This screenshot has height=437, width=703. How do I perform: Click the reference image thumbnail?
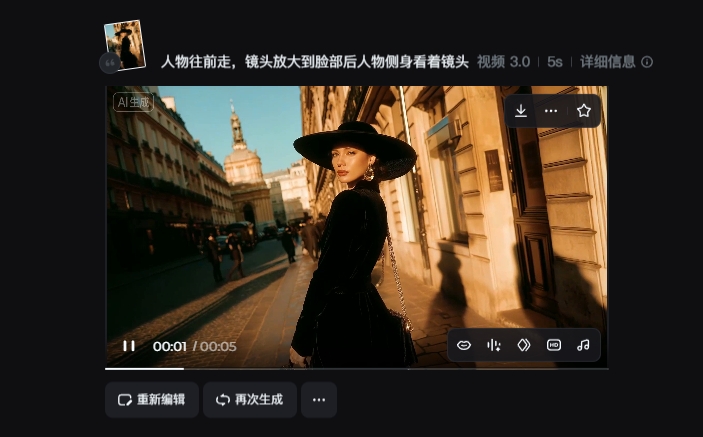126,43
